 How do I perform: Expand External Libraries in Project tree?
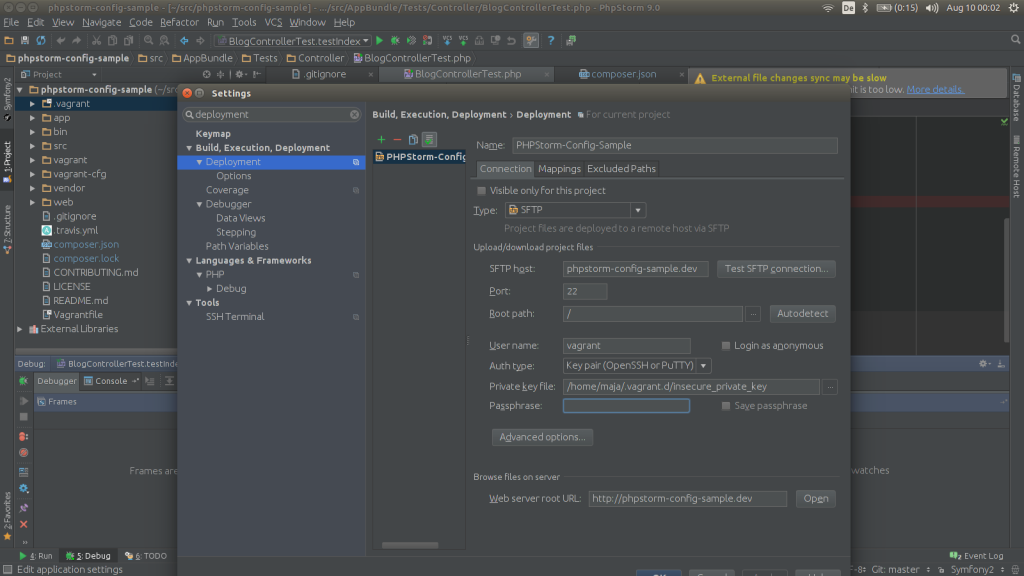pos(20,329)
